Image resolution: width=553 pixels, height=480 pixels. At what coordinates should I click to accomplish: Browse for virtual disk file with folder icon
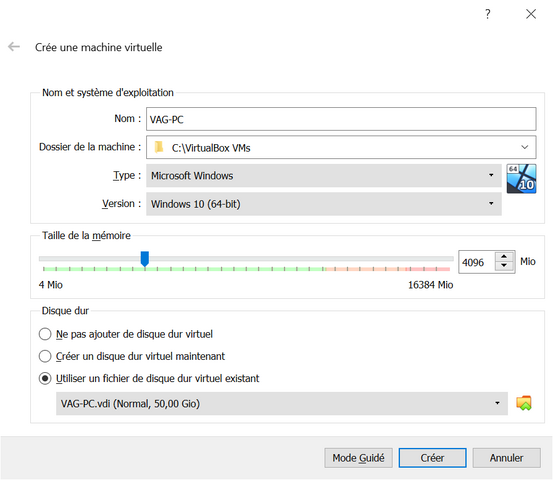tap(524, 403)
